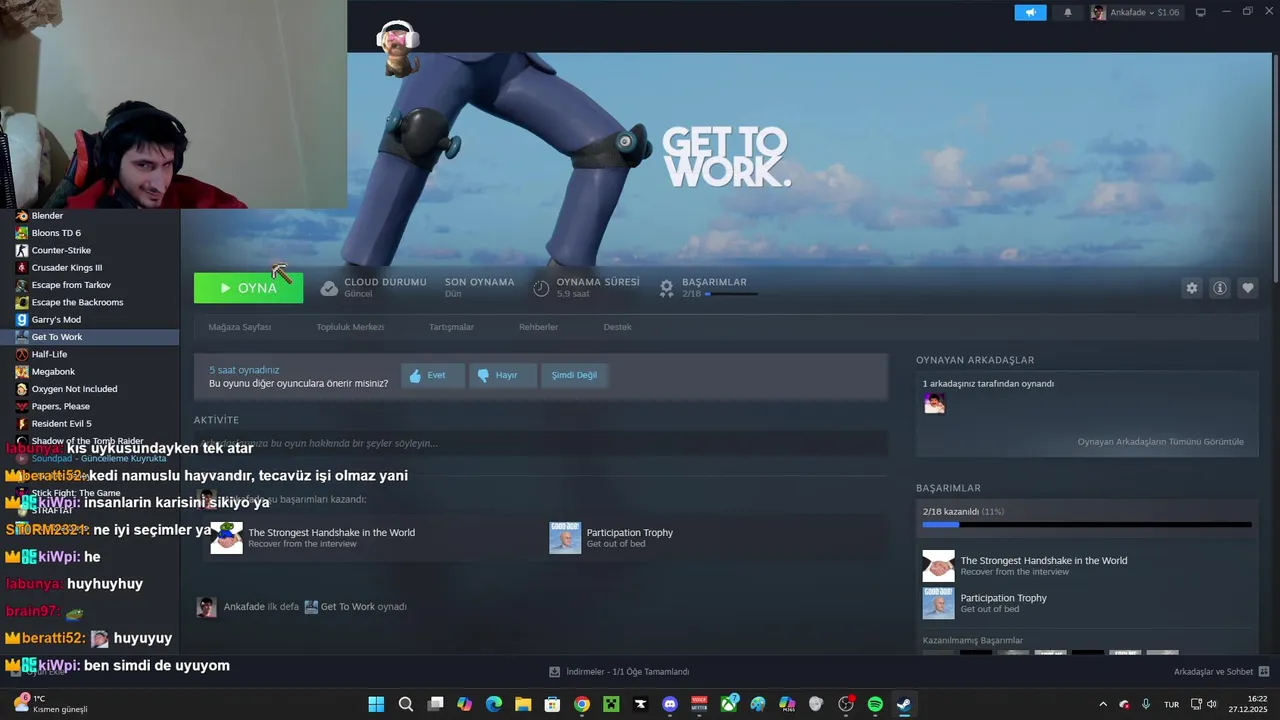Image resolution: width=1280 pixels, height=720 pixels.
Task: Open taskbar volume control
Action: 1212,704
